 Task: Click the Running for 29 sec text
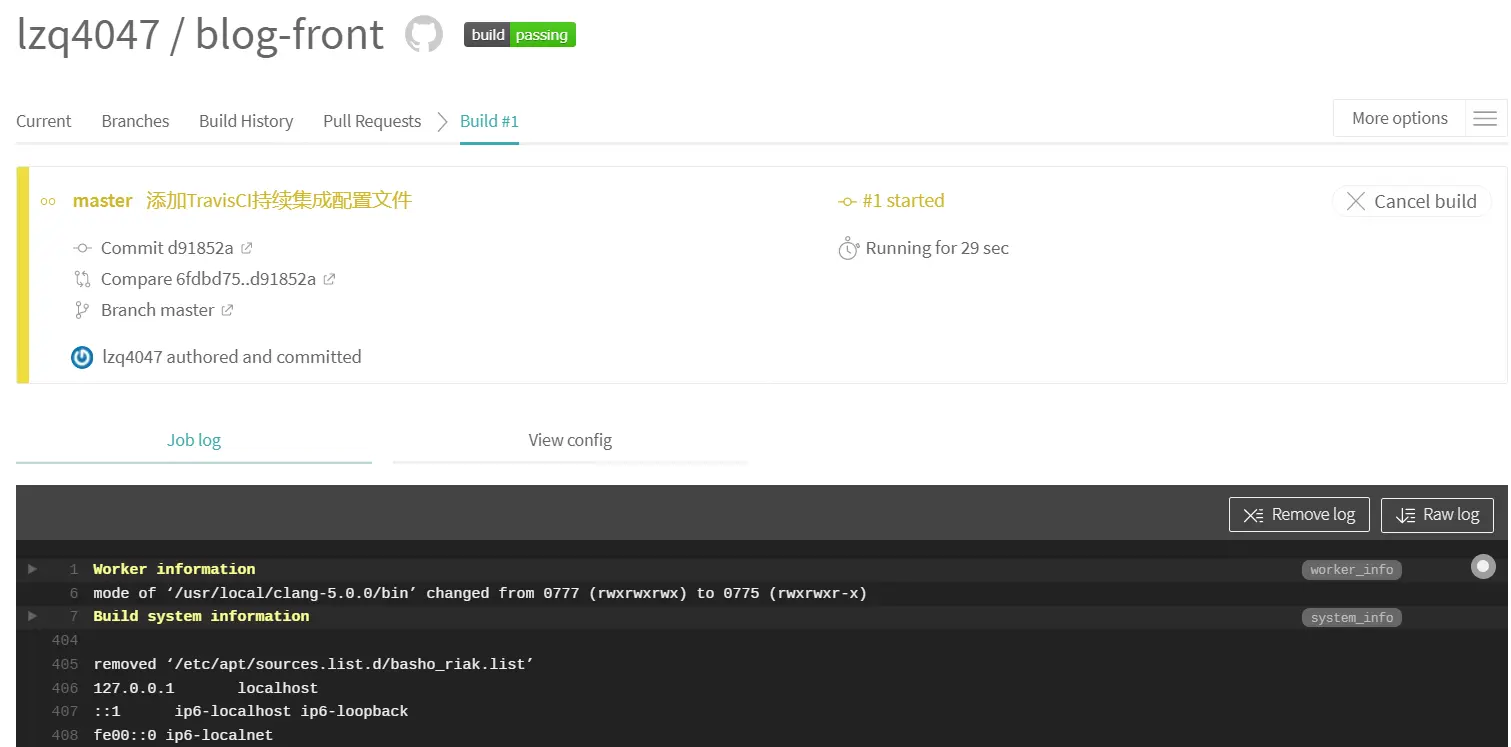point(937,248)
